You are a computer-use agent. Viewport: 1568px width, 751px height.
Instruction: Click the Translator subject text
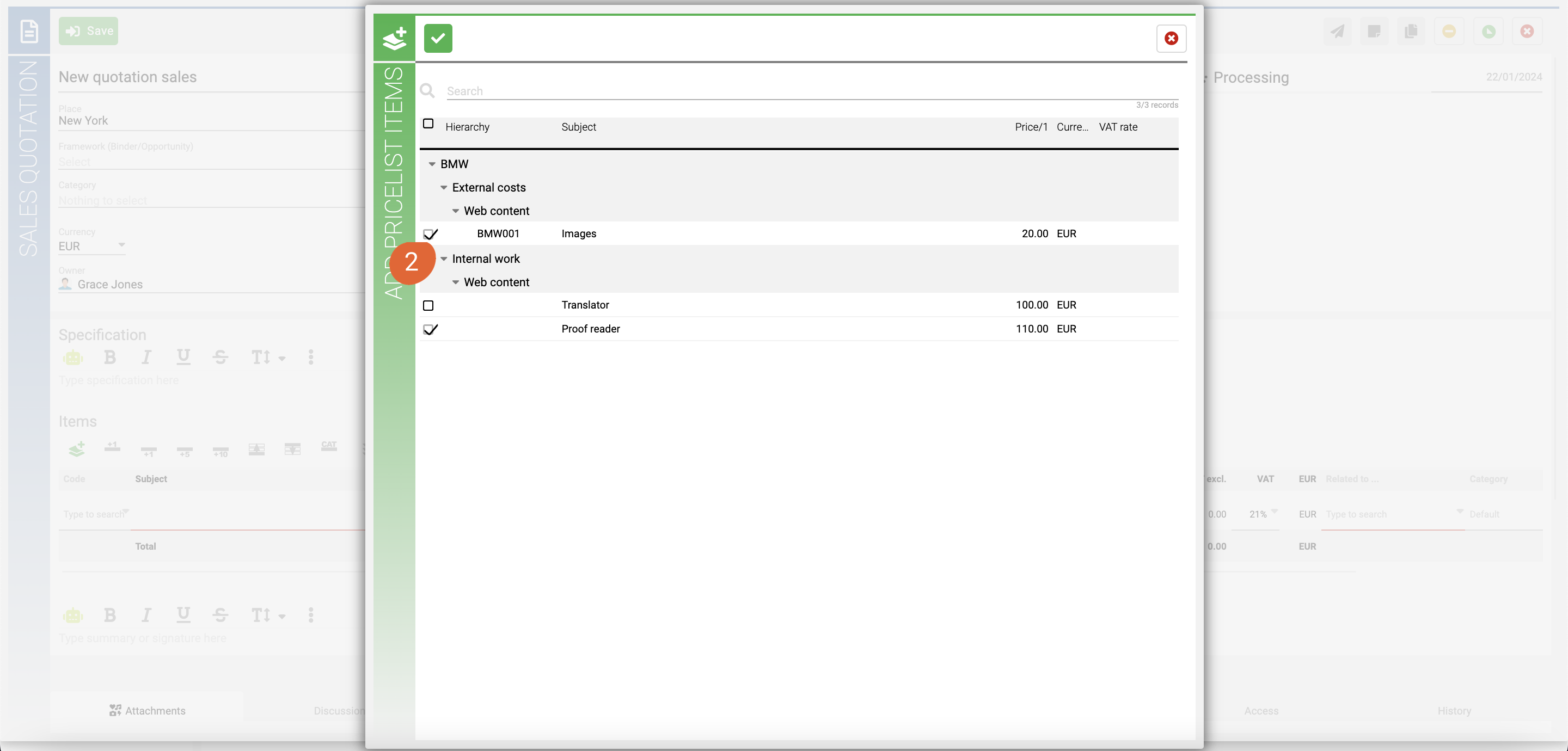585,305
